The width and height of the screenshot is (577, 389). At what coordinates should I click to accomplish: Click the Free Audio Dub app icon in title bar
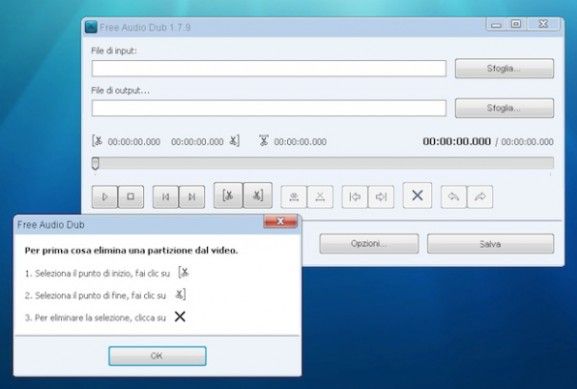click(x=91, y=27)
